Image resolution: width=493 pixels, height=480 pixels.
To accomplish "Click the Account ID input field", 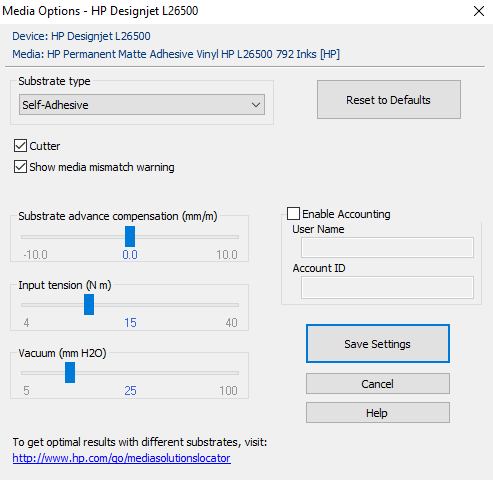I will (x=387, y=287).
